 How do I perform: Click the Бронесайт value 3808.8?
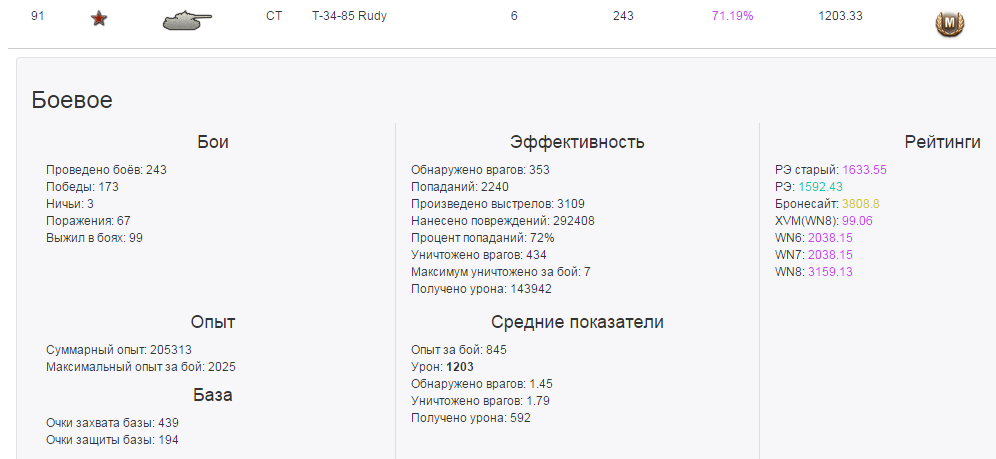click(x=861, y=204)
